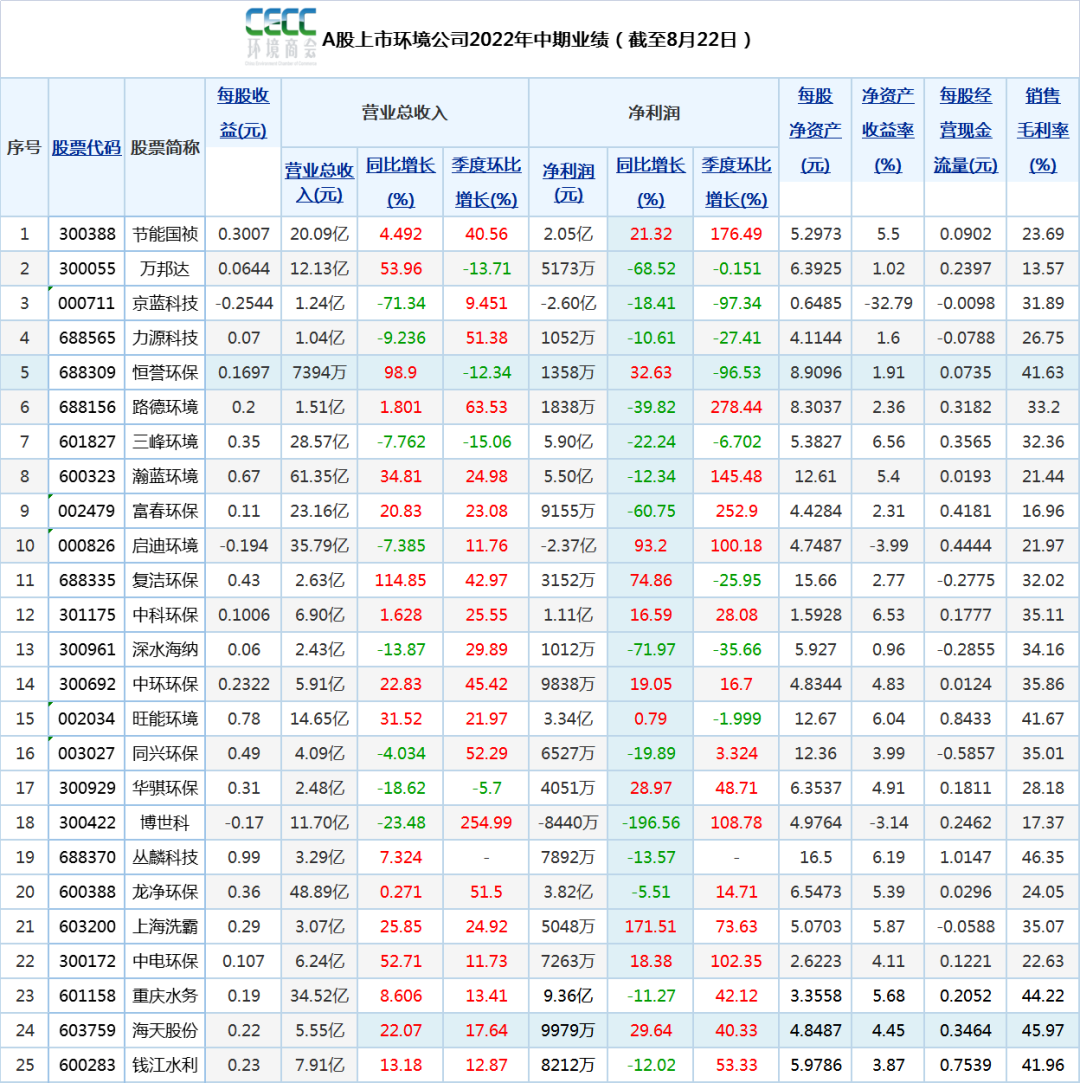Select stock name 万邦达
The height and width of the screenshot is (1083, 1080).
click(x=165, y=269)
